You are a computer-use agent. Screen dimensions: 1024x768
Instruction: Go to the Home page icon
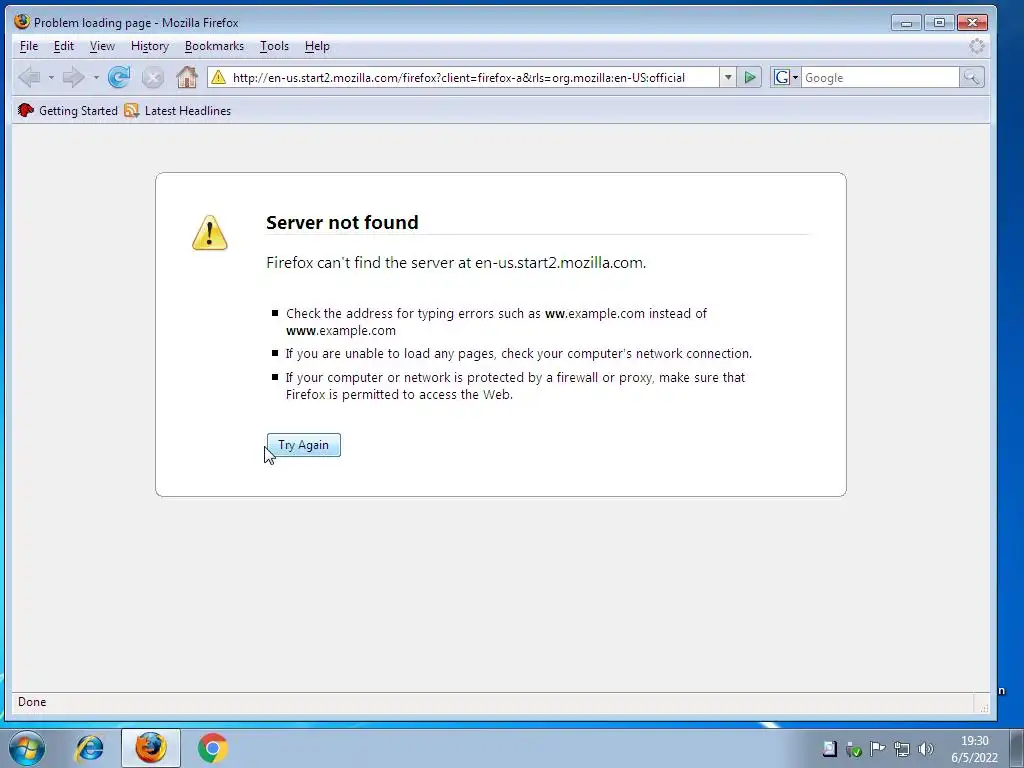[x=187, y=78]
